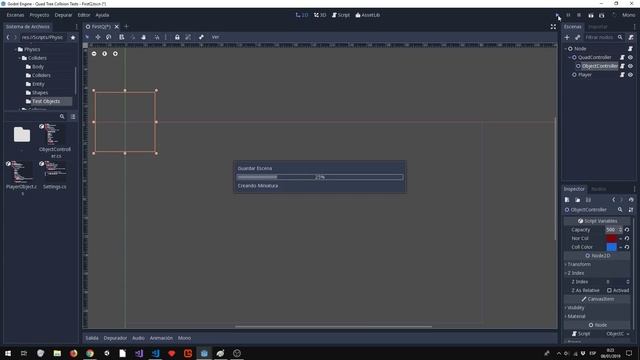Open the Editor menu

(x=84, y=15)
